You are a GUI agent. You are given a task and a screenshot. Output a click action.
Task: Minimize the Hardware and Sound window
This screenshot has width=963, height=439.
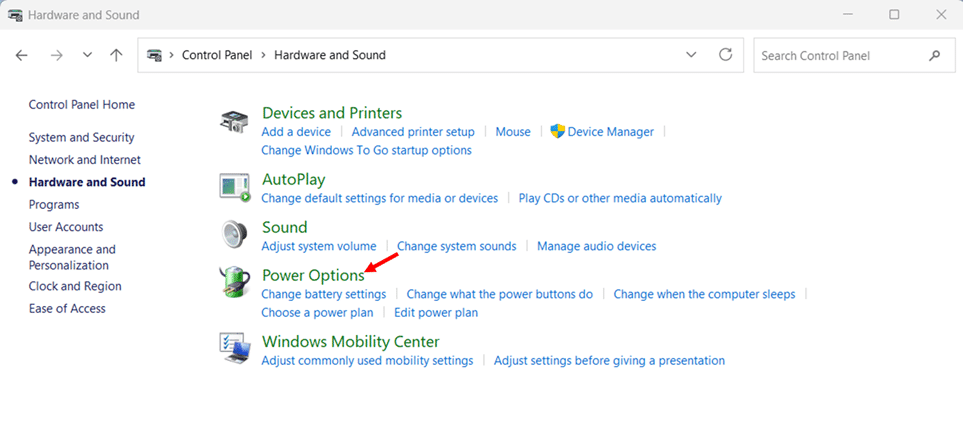click(849, 15)
